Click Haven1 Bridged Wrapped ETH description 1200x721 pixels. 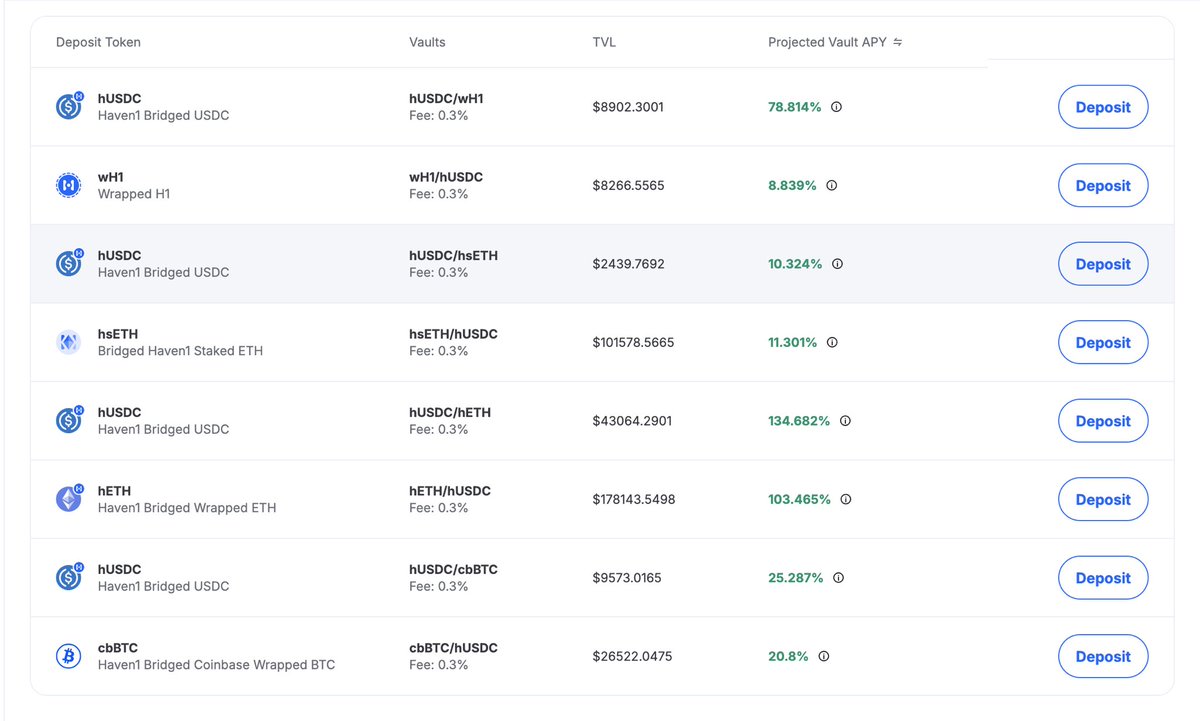click(187, 508)
